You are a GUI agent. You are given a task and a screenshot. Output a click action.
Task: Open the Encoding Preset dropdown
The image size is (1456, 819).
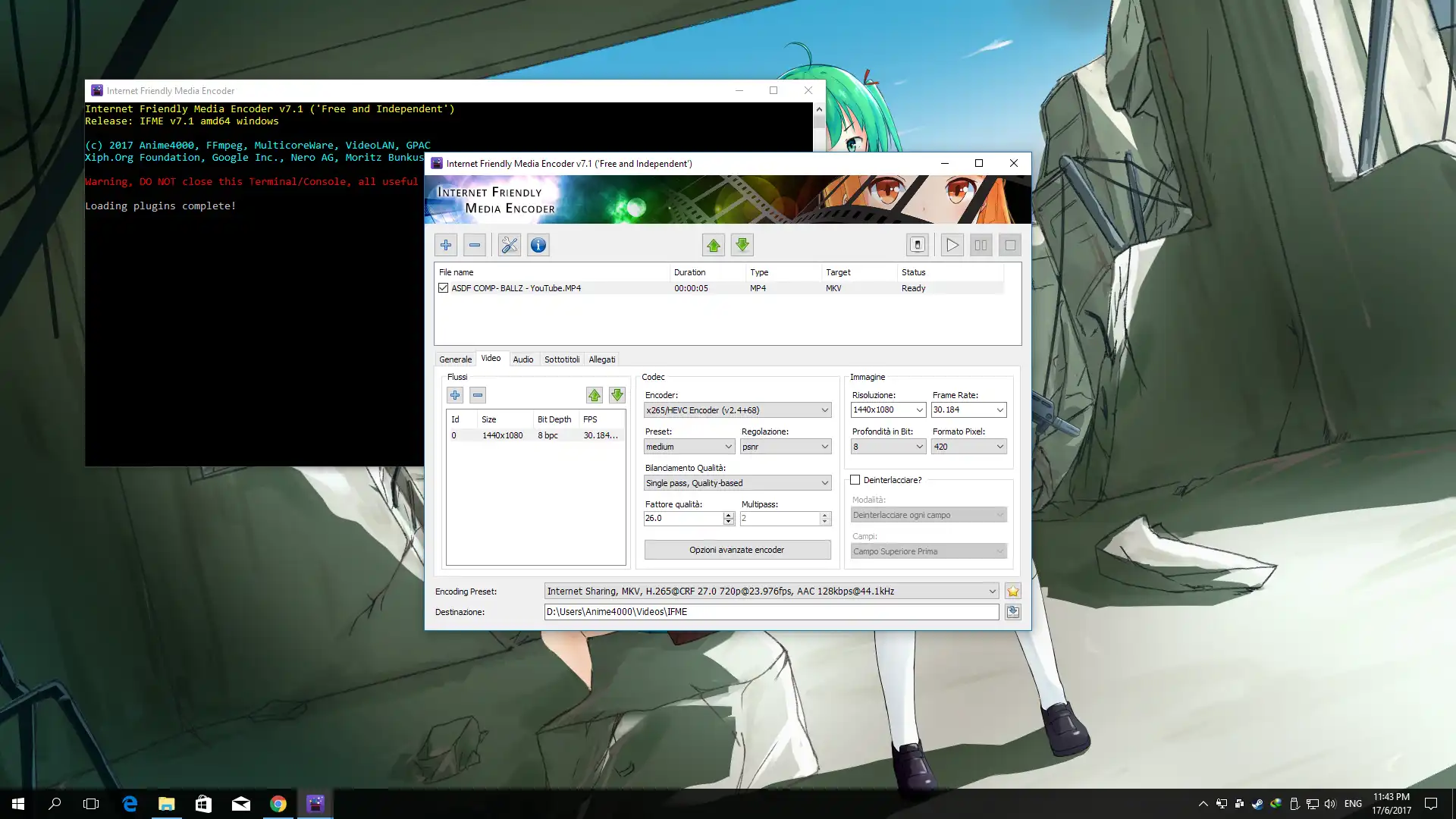point(992,591)
